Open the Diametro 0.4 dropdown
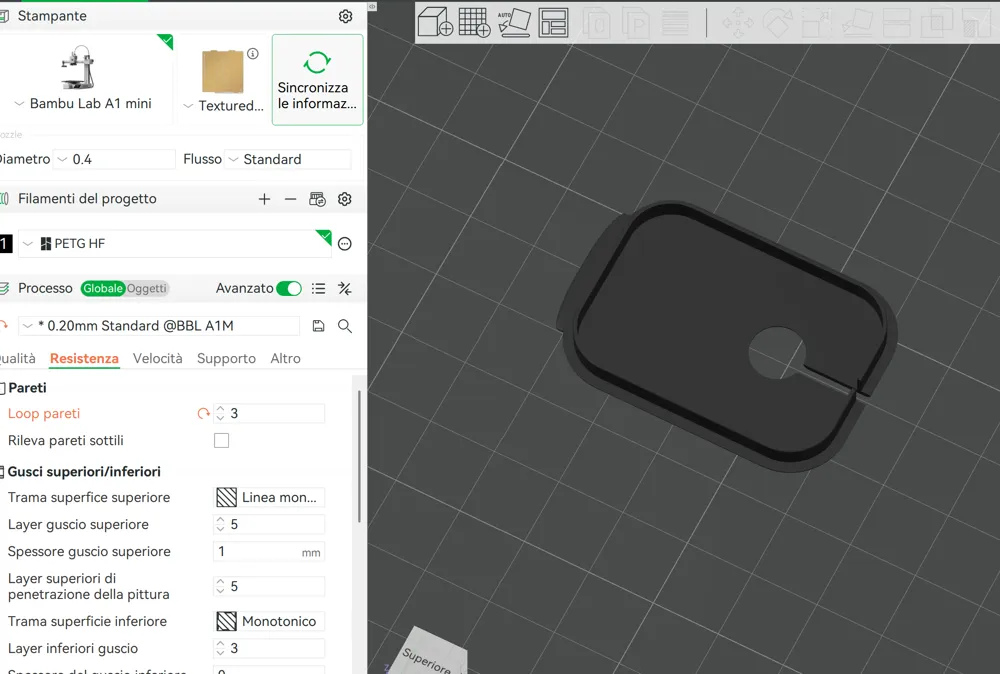Screen dimensions: 1000x674 [x=115, y=159]
